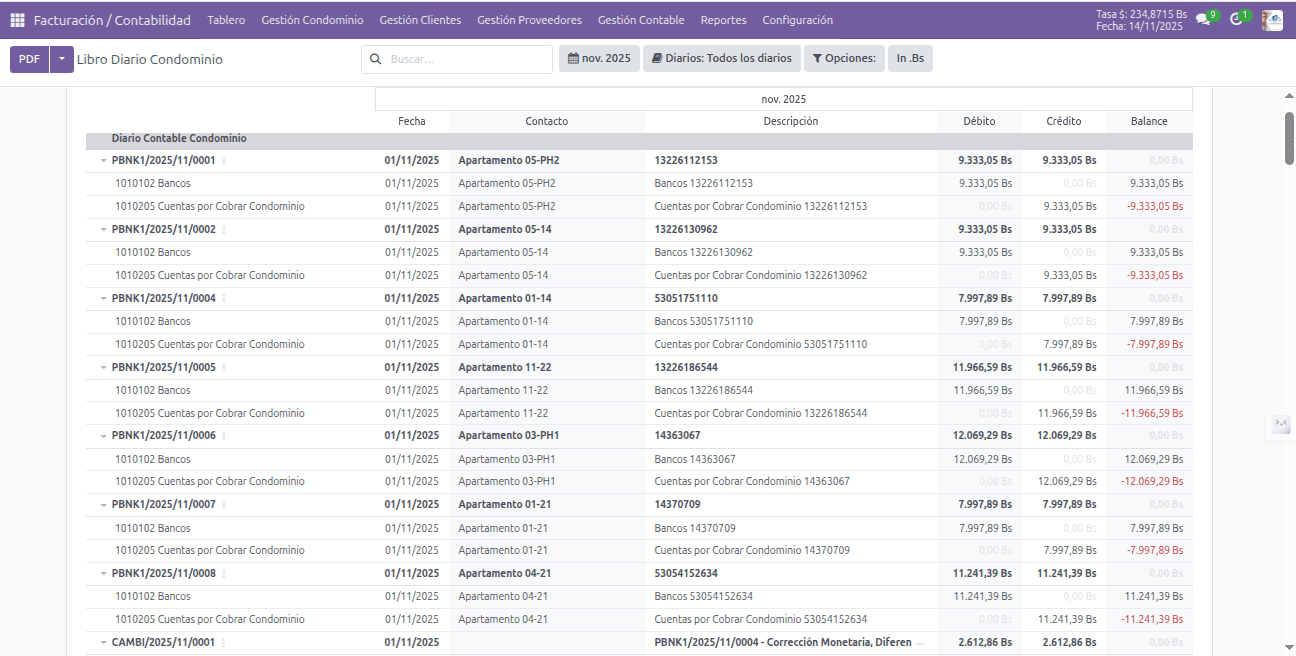Collapse the PBNK1/2025/11/0002 entry
Image resolution: width=1296 pixels, height=656 pixels.
(x=103, y=229)
